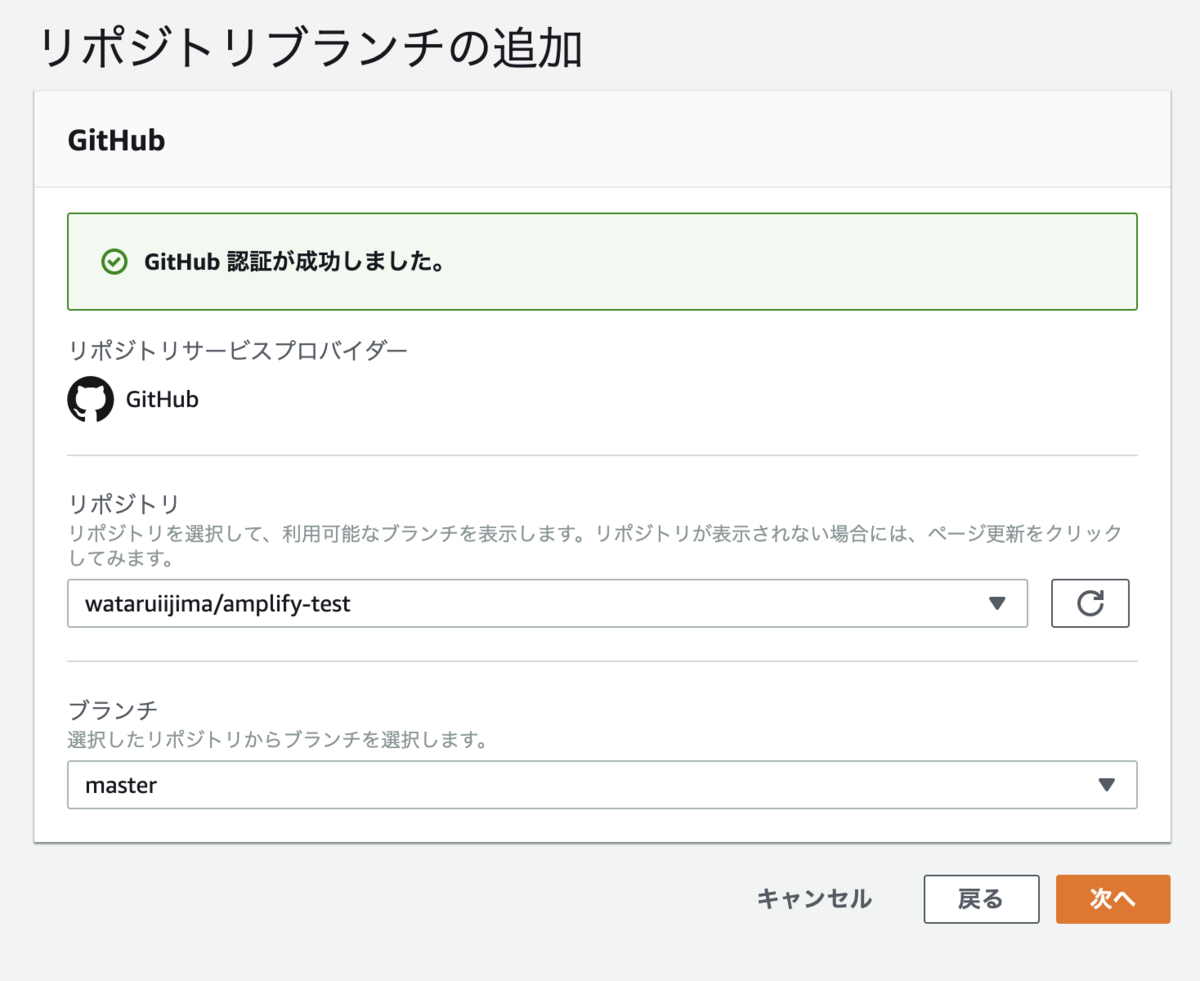Open the repository dropdown watarujima/amplify-test
This screenshot has height=981, width=1200.
pos(547,603)
